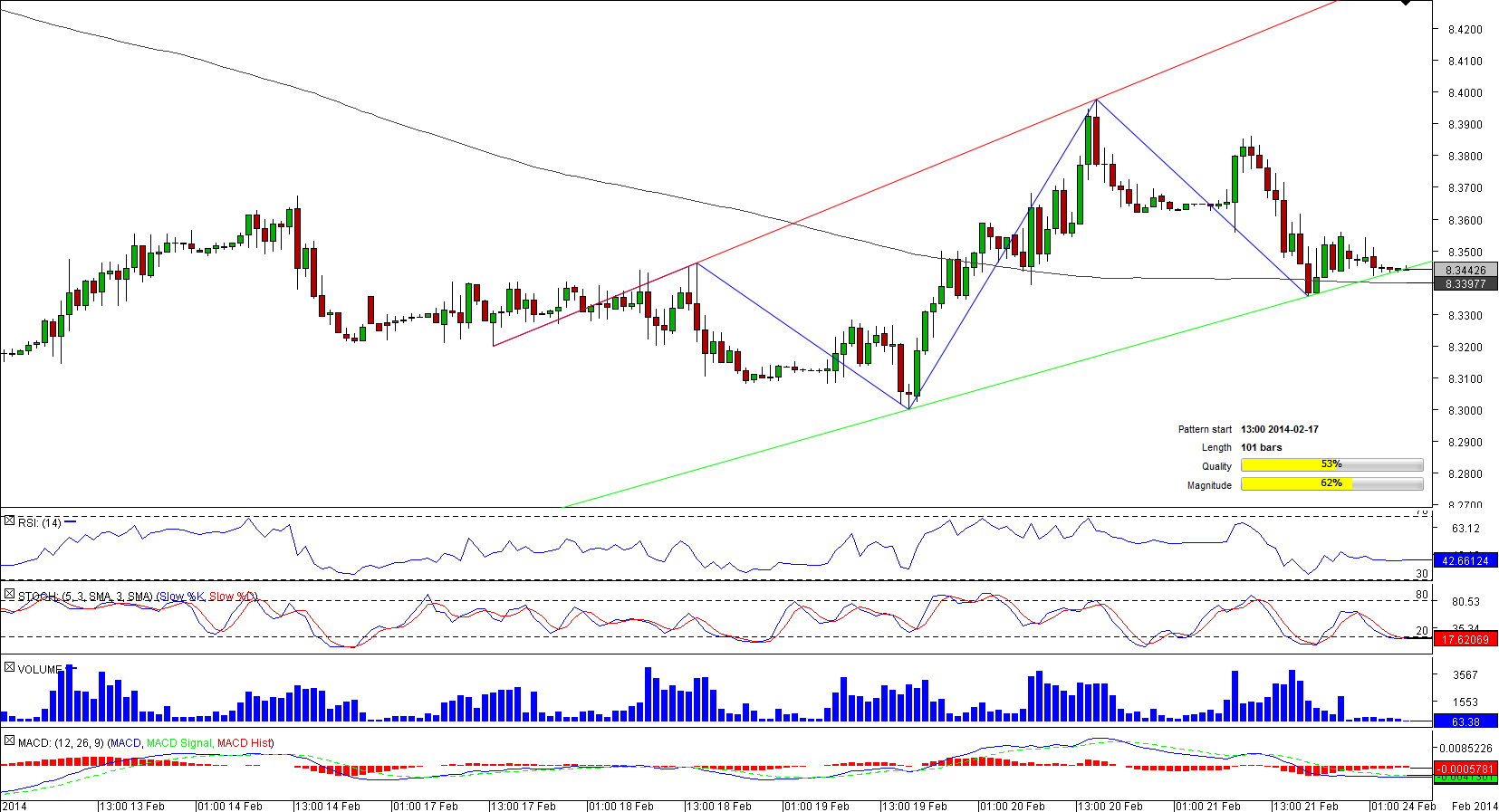Close the RSI indicator panel box
The image size is (1499, 812).
[x=9, y=521]
